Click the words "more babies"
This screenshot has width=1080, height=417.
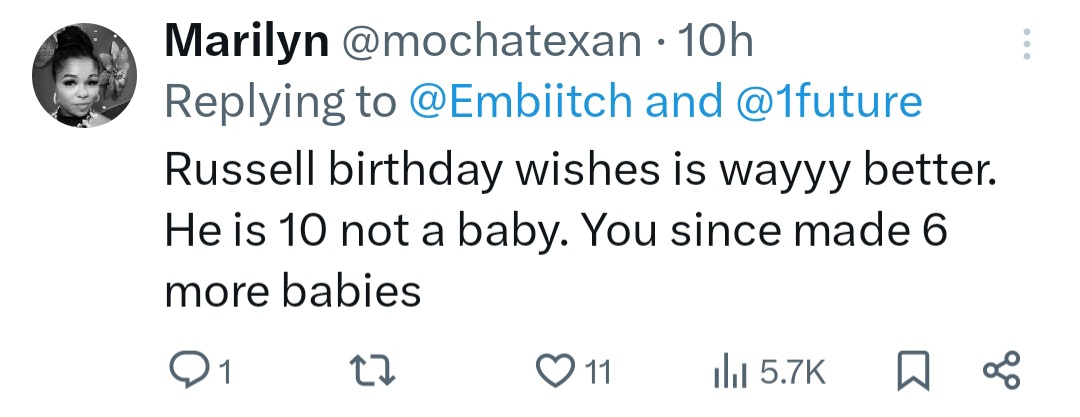(292, 290)
